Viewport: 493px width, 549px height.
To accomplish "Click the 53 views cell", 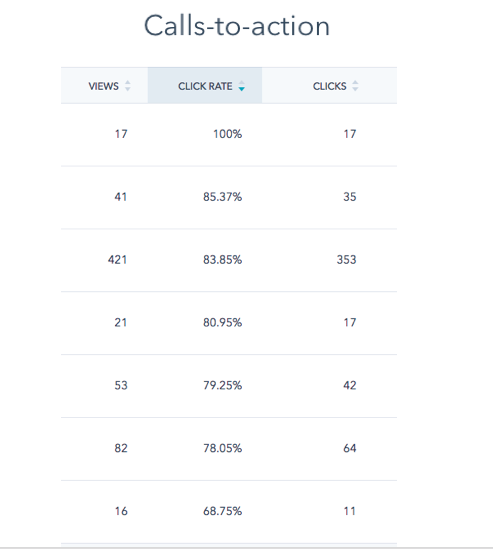I will [x=121, y=385].
